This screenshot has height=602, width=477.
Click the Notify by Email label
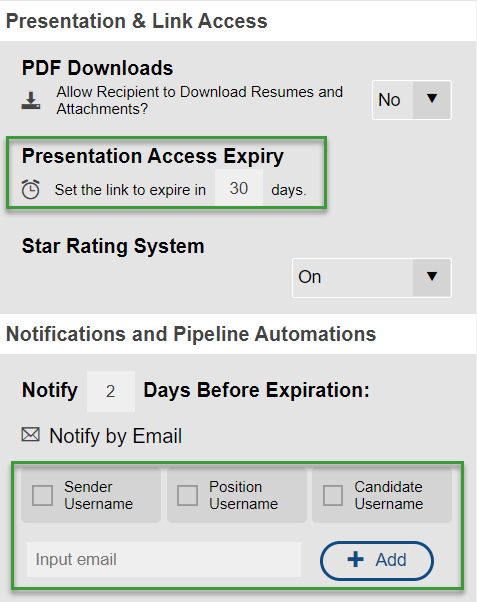coord(116,436)
